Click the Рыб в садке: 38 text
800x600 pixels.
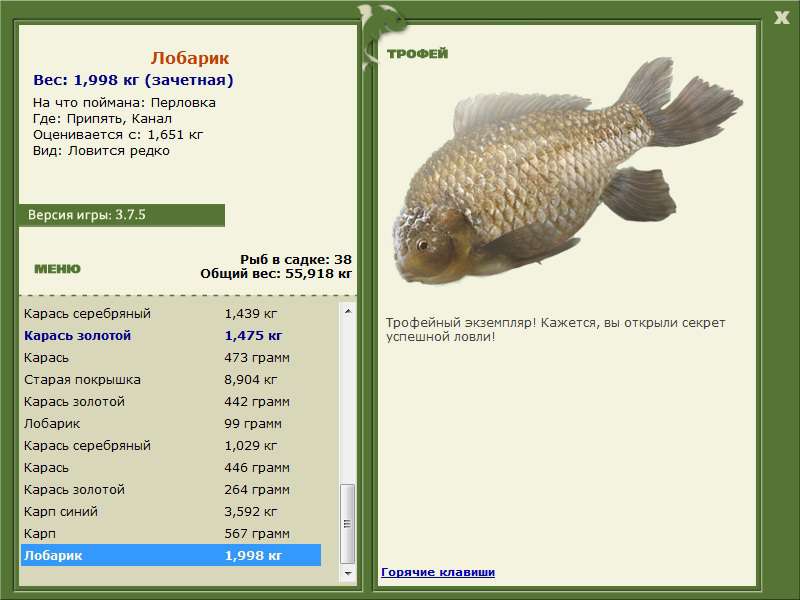click(x=296, y=259)
